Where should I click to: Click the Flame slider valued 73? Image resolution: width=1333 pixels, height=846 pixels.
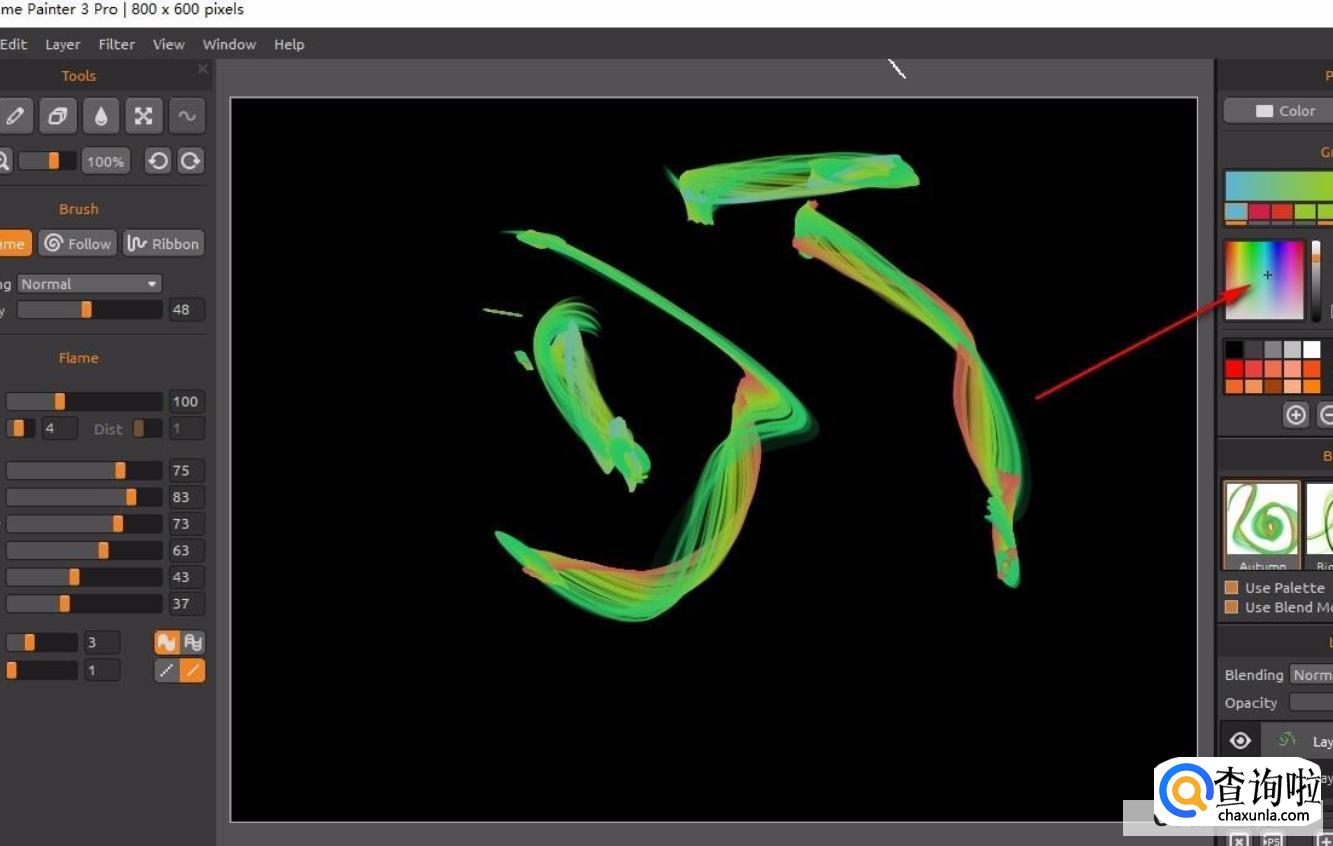(x=84, y=523)
